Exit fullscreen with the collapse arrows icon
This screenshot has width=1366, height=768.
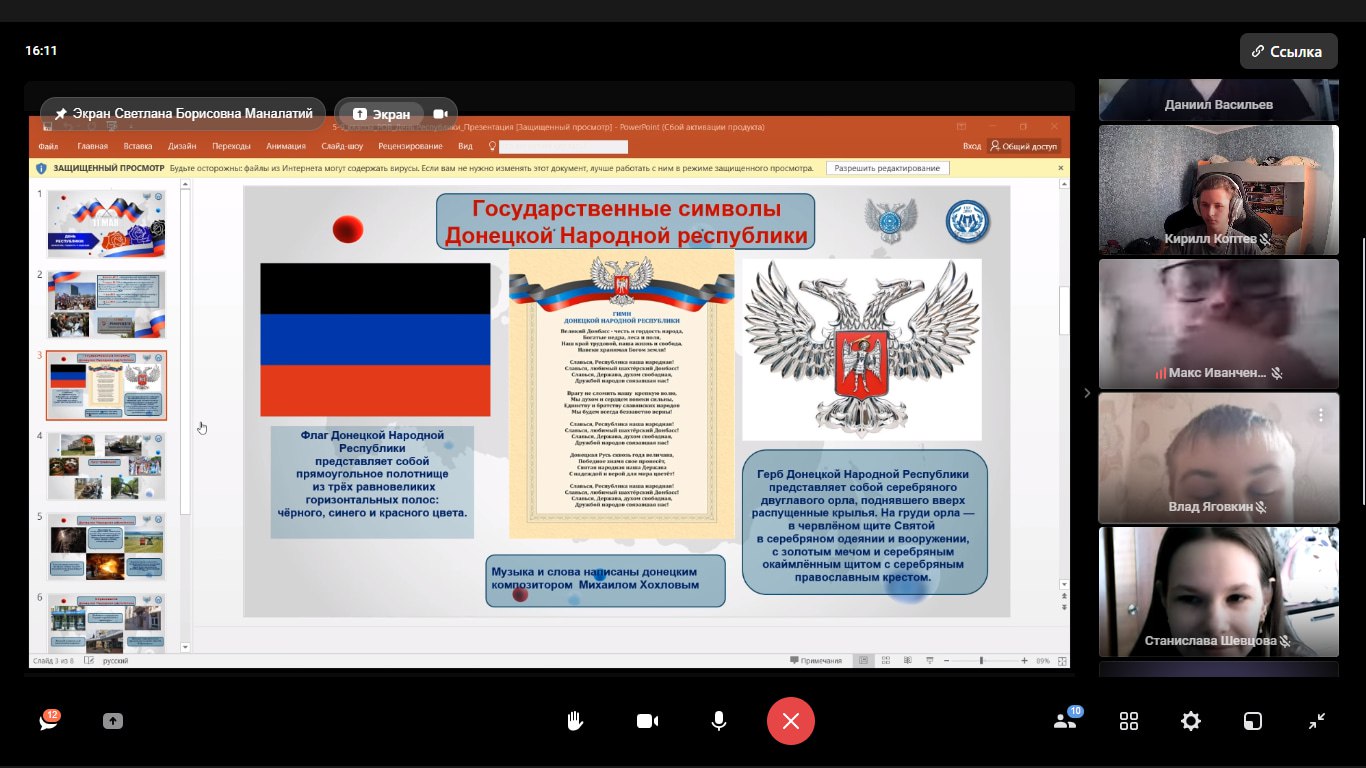pyautogui.click(x=1317, y=721)
